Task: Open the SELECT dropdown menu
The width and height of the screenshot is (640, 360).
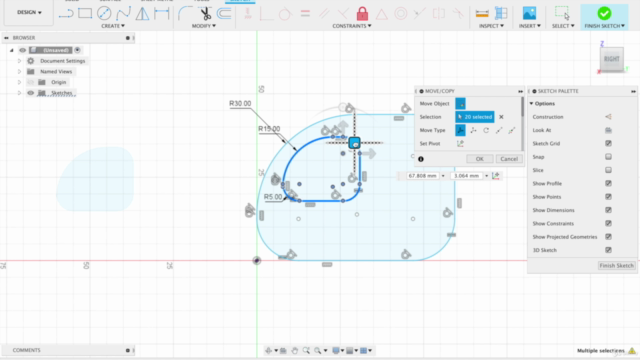Action: click(x=563, y=26)
